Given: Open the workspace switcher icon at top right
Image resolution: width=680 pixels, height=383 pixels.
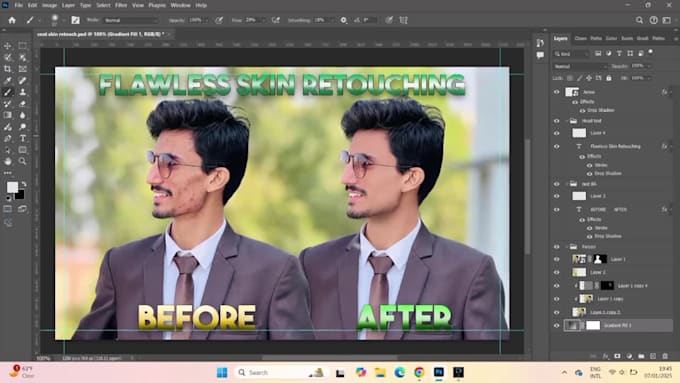Looking at the screenshot, I should point(667,20).
